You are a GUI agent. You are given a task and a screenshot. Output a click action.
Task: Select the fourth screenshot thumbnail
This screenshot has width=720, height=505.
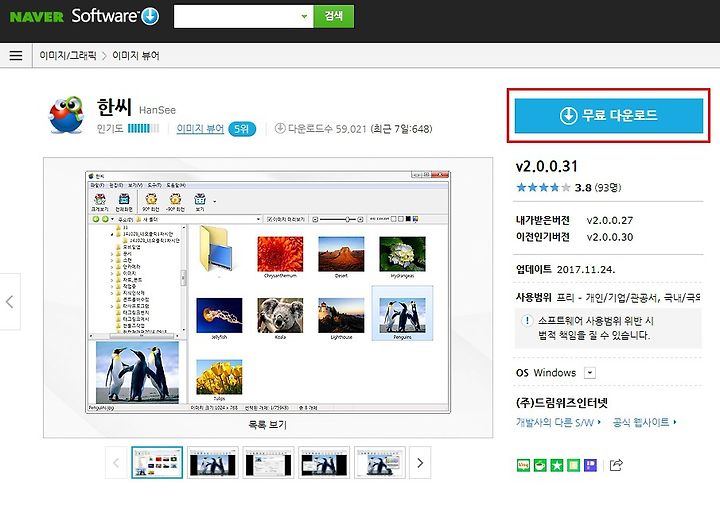click(324, 462)
